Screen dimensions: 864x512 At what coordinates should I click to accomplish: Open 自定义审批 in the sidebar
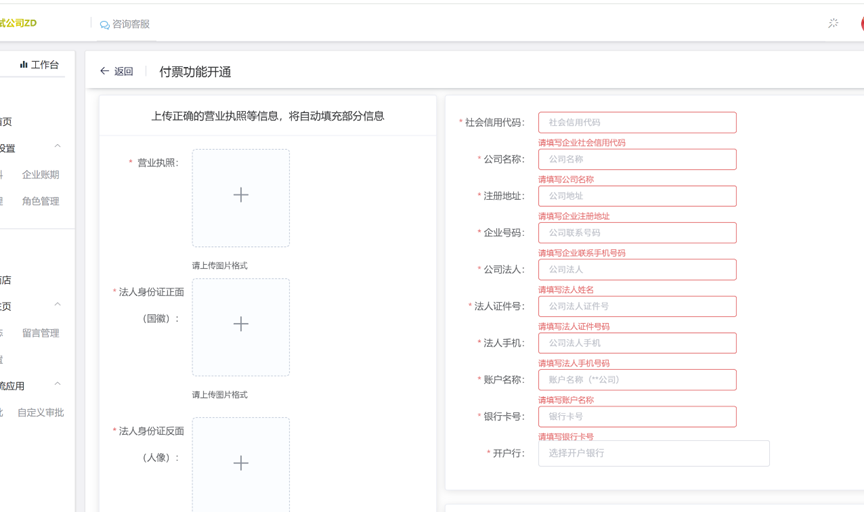coord(41,412)
